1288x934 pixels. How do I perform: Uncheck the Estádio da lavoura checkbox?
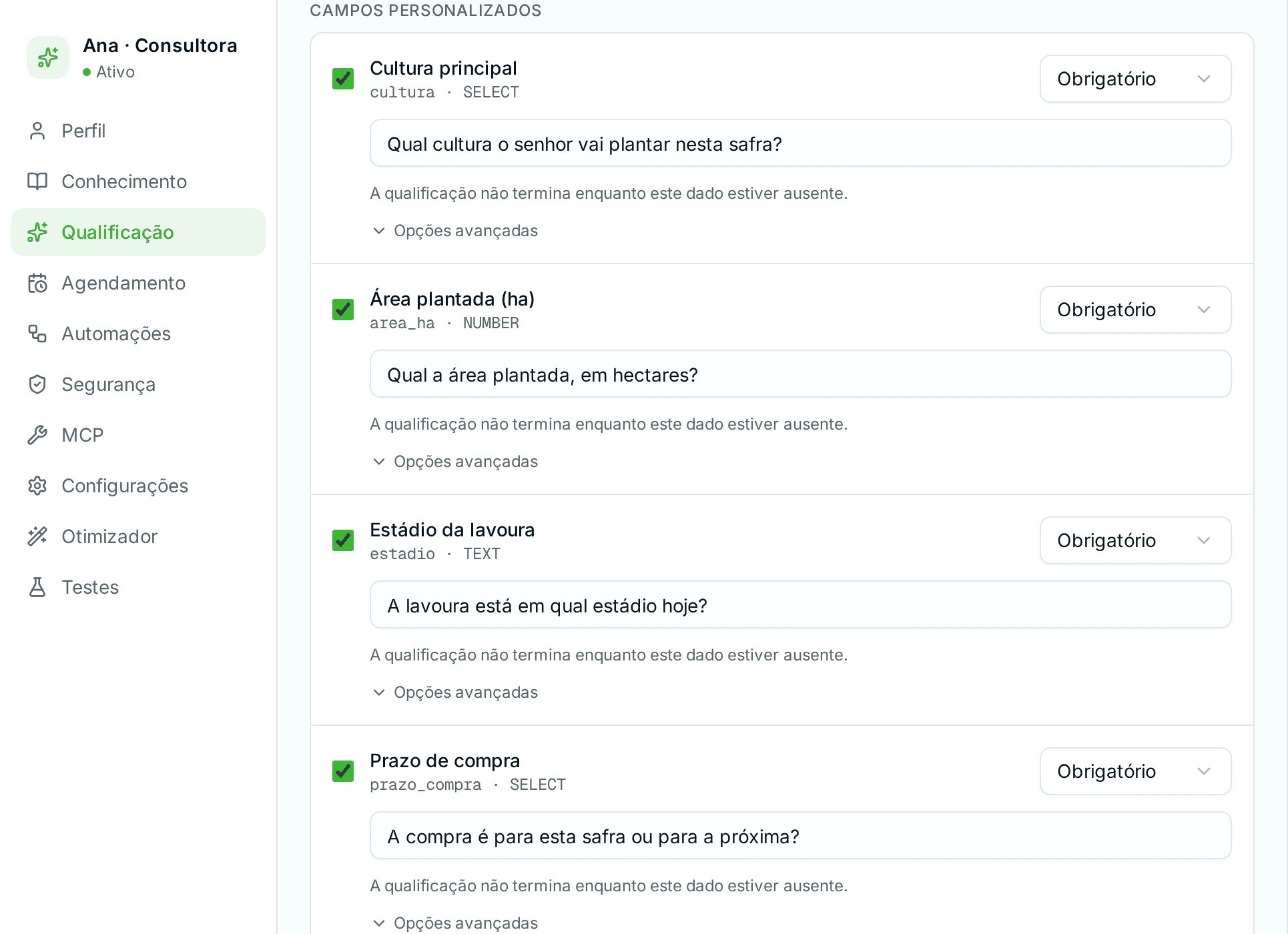343,540
